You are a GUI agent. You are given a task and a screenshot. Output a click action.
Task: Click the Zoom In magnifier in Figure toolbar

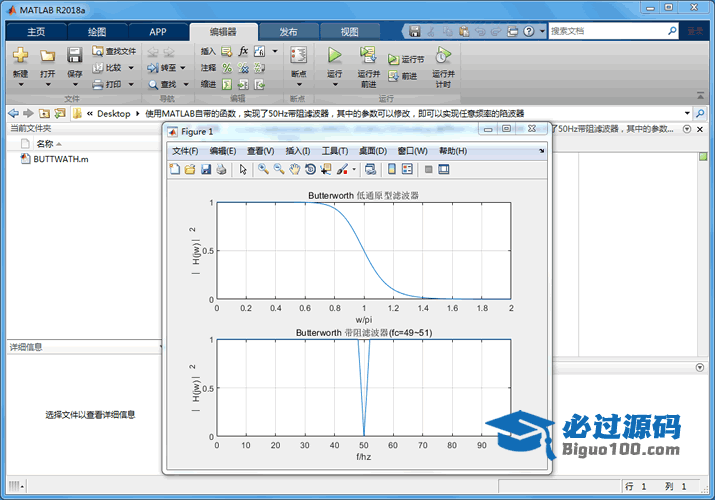263,169
